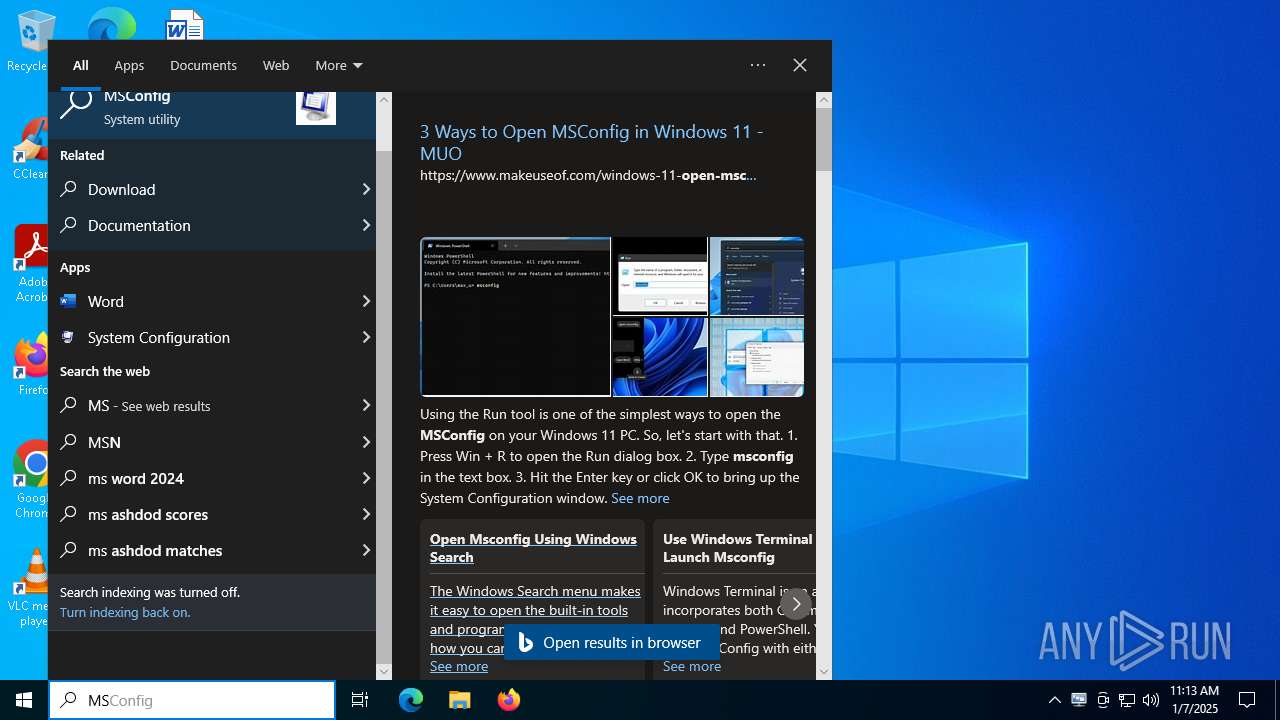
Task: Expand the System Configuration result arrow
Action: click(365, 337)
